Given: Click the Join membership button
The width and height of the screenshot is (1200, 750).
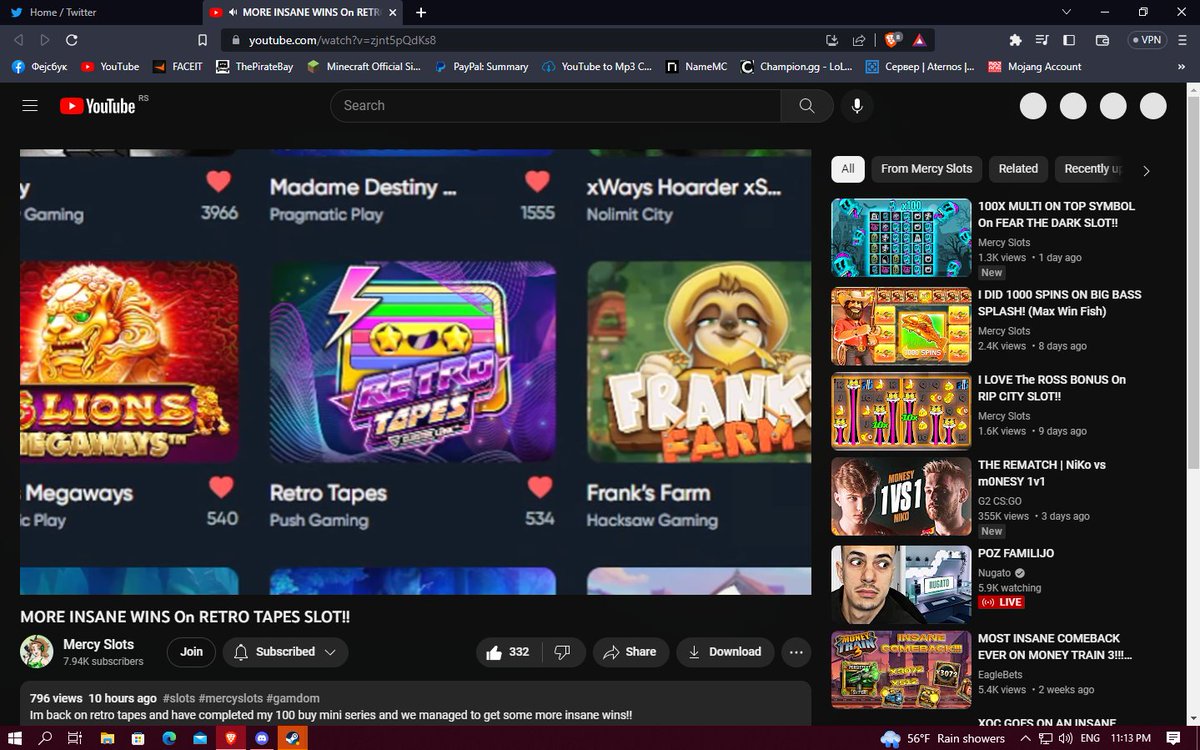Looking at the screenshot, I should point(191,652).
